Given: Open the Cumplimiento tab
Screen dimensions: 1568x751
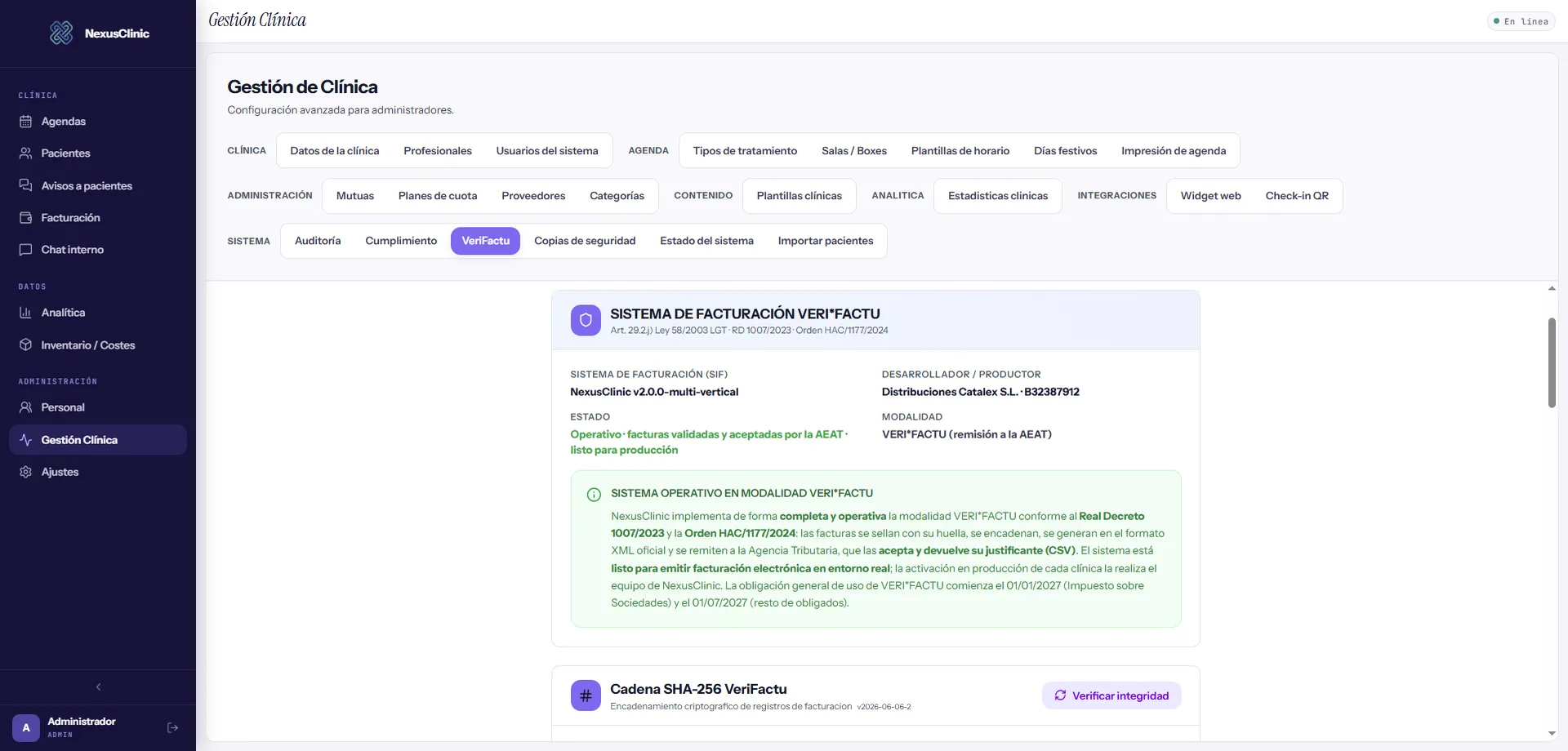Looking at the screenshot, I should click(x=401, y=241).
